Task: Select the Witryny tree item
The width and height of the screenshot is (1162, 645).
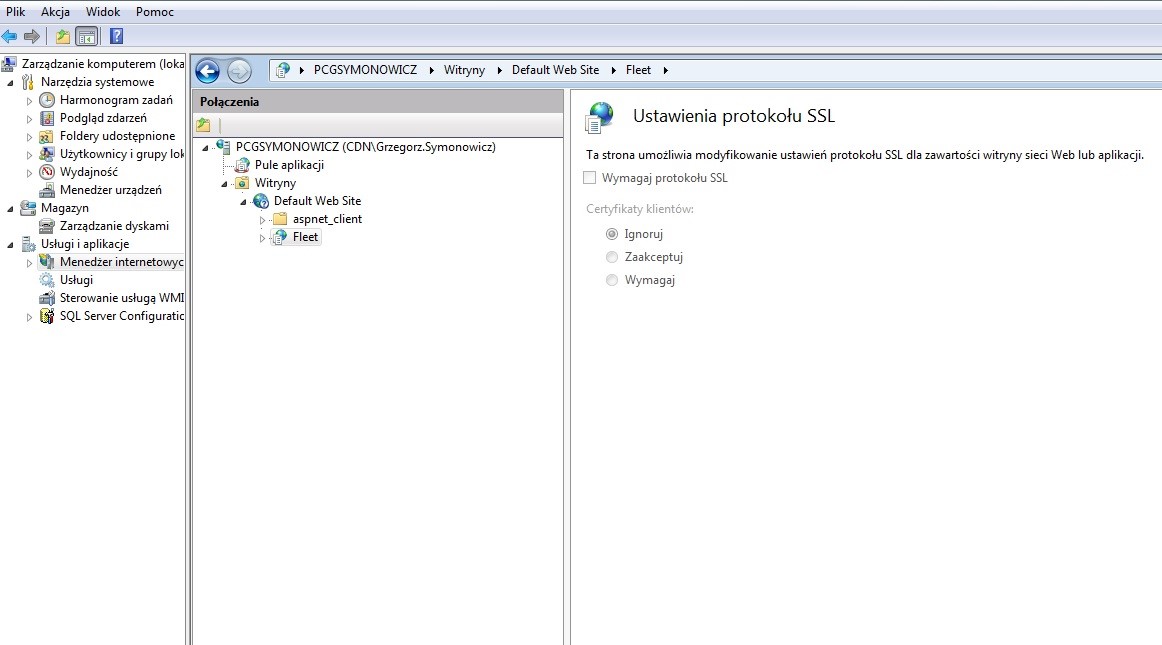Action: point(275,183)
